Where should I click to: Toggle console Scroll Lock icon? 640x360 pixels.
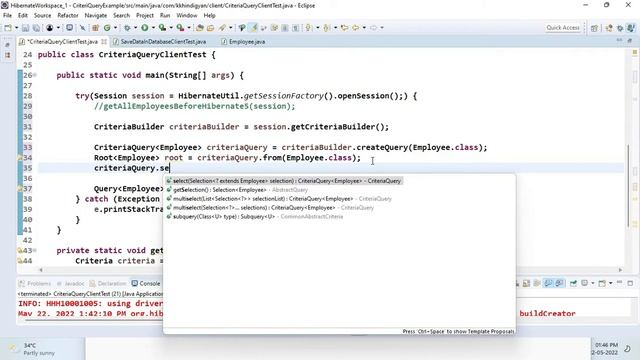point(527,283)
